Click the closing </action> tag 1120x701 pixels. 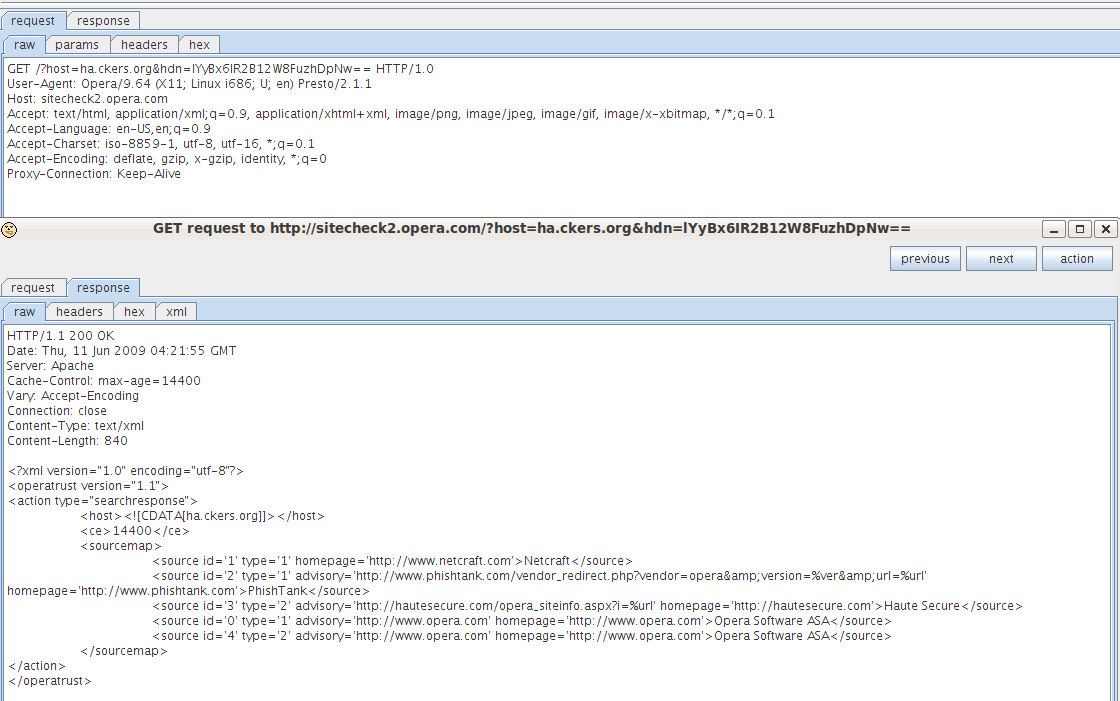[36, 665]
